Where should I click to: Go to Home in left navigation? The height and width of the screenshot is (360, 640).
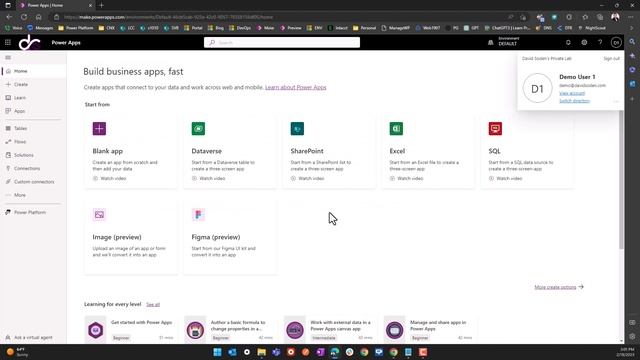point(33,71)
